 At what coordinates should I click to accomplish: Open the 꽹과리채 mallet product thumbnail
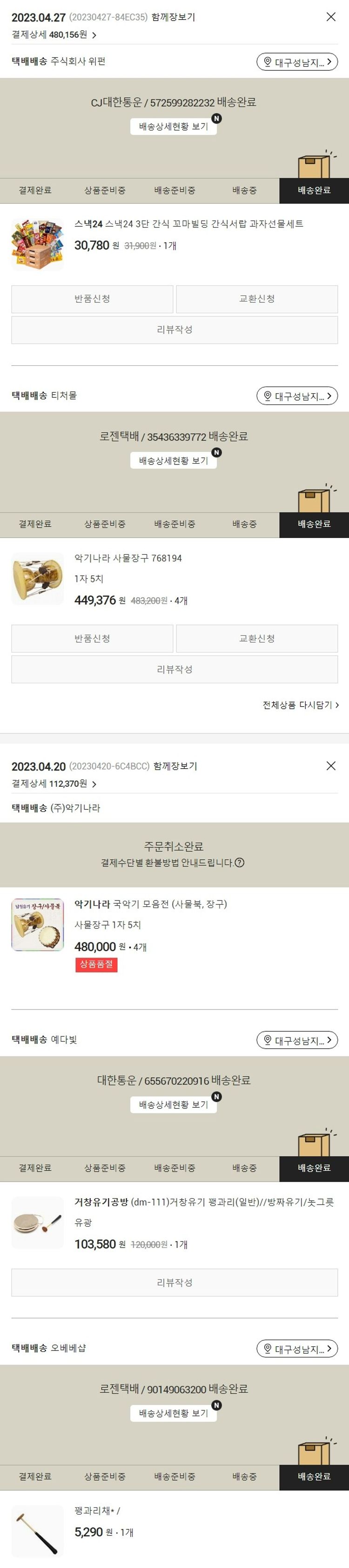38,1532
